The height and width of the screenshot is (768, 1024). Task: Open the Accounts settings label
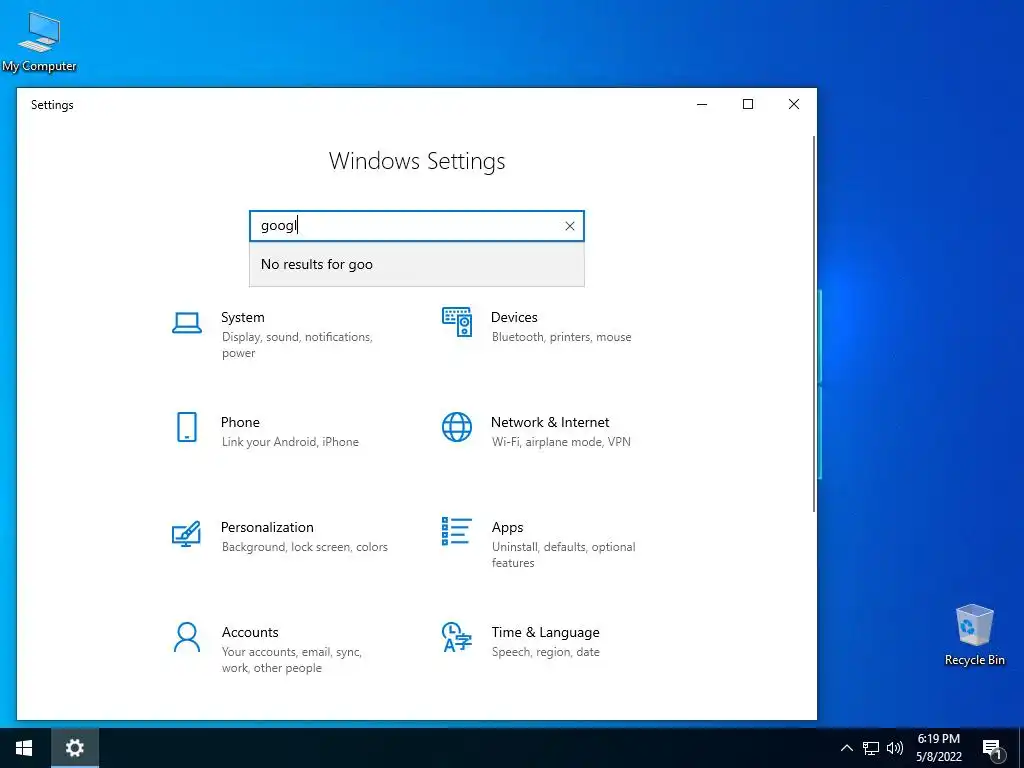point(250,632)
